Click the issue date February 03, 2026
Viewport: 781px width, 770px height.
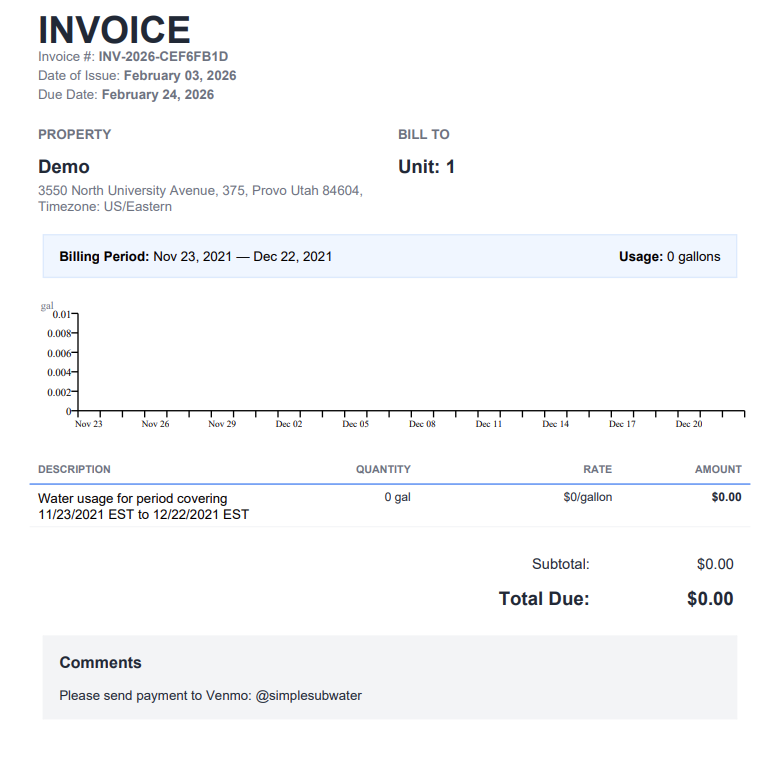[180, 76]
